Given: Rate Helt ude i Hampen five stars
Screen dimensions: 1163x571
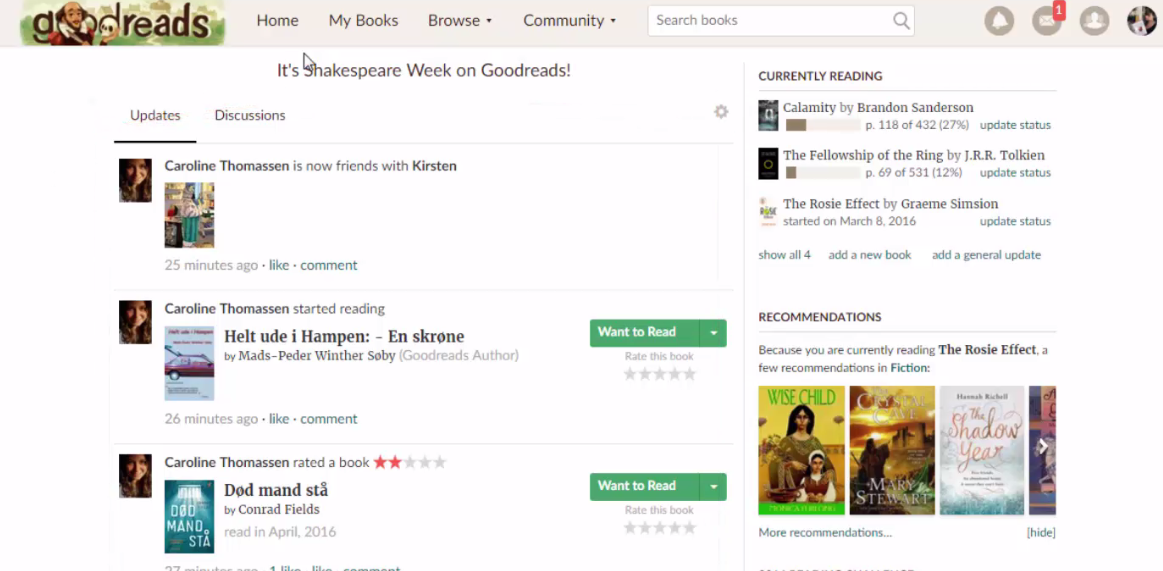Looking at the screenshot, I should (x=690, y=374).
